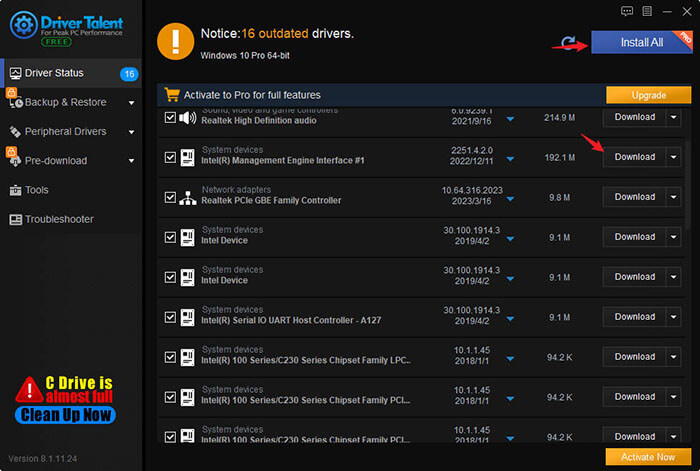The image size is (700, 471).
Task: Click device icon for Chipset Family LPC row
Action: (x=188, y=357)
